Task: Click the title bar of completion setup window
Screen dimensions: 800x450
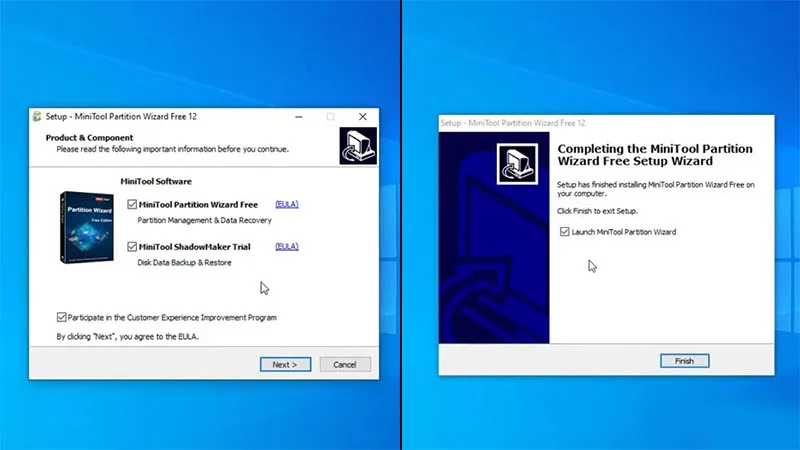Action: [606, 123]
